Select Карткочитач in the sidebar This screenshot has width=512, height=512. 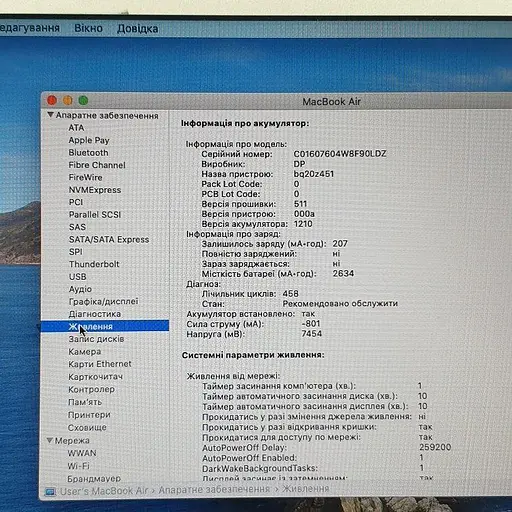[95, 377]
